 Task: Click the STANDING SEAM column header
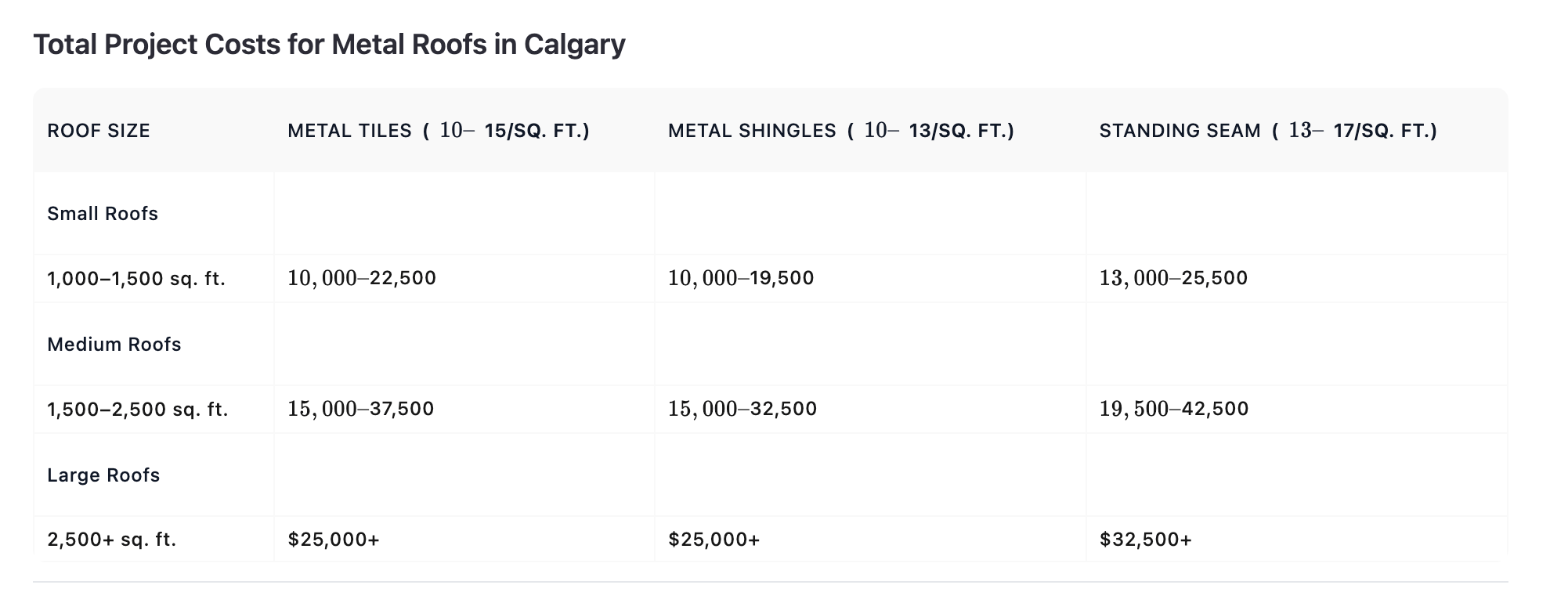click(1267, 131)
